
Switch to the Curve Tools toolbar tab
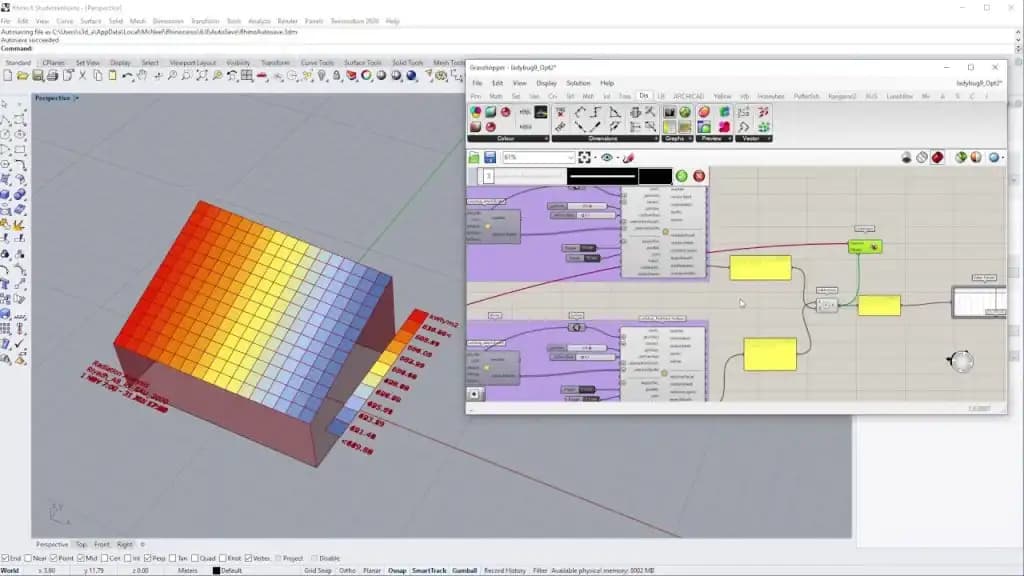click(x=317, y=63)
